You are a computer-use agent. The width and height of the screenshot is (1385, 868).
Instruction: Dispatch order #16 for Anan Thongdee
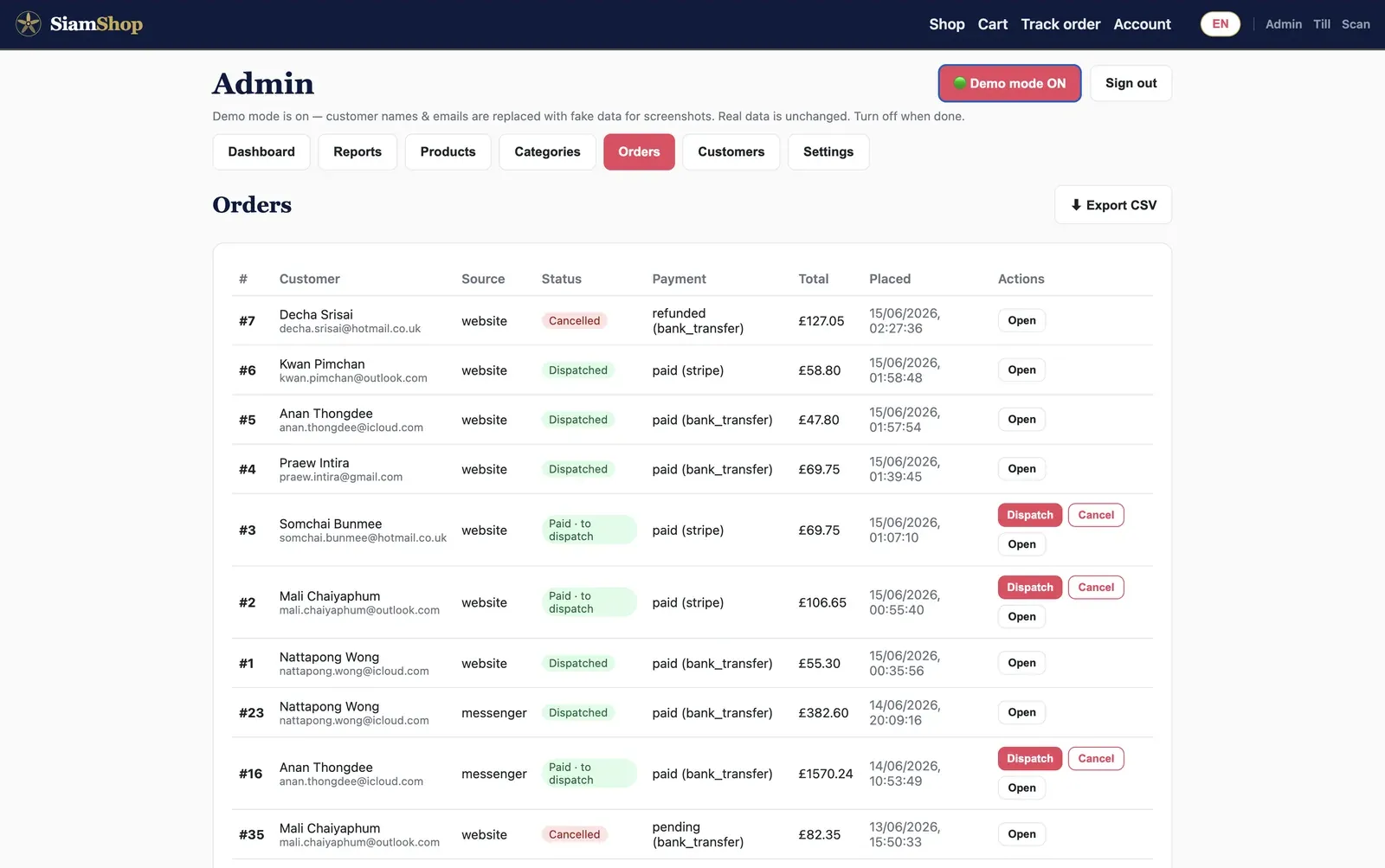(x=1030, y=758)
